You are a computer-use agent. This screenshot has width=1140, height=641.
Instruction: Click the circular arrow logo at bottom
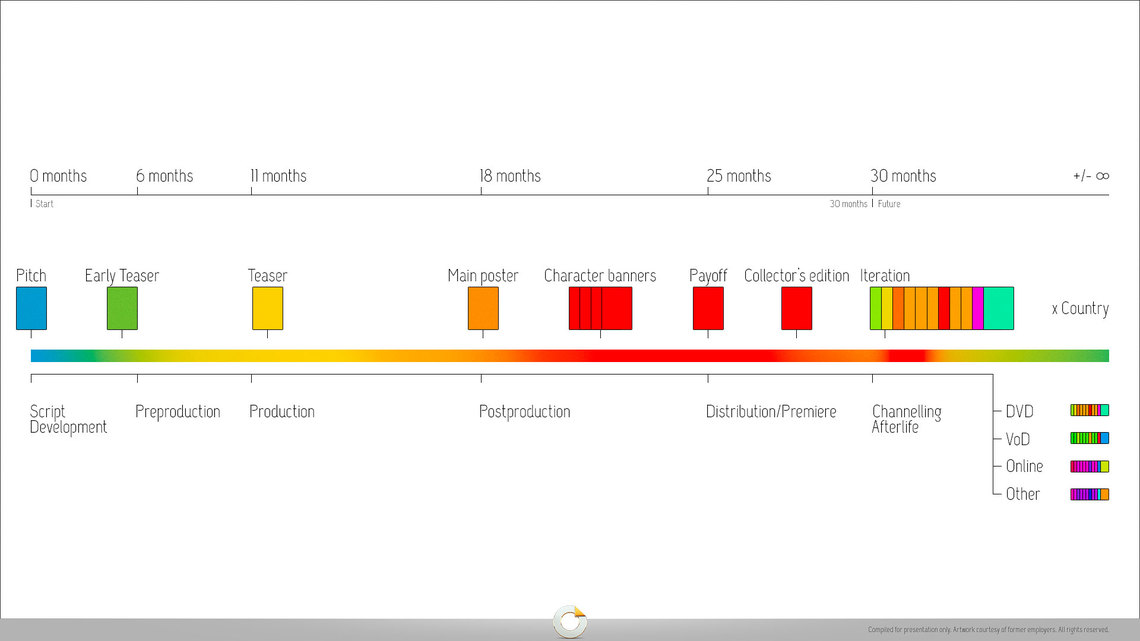click(x=570, y=621)
